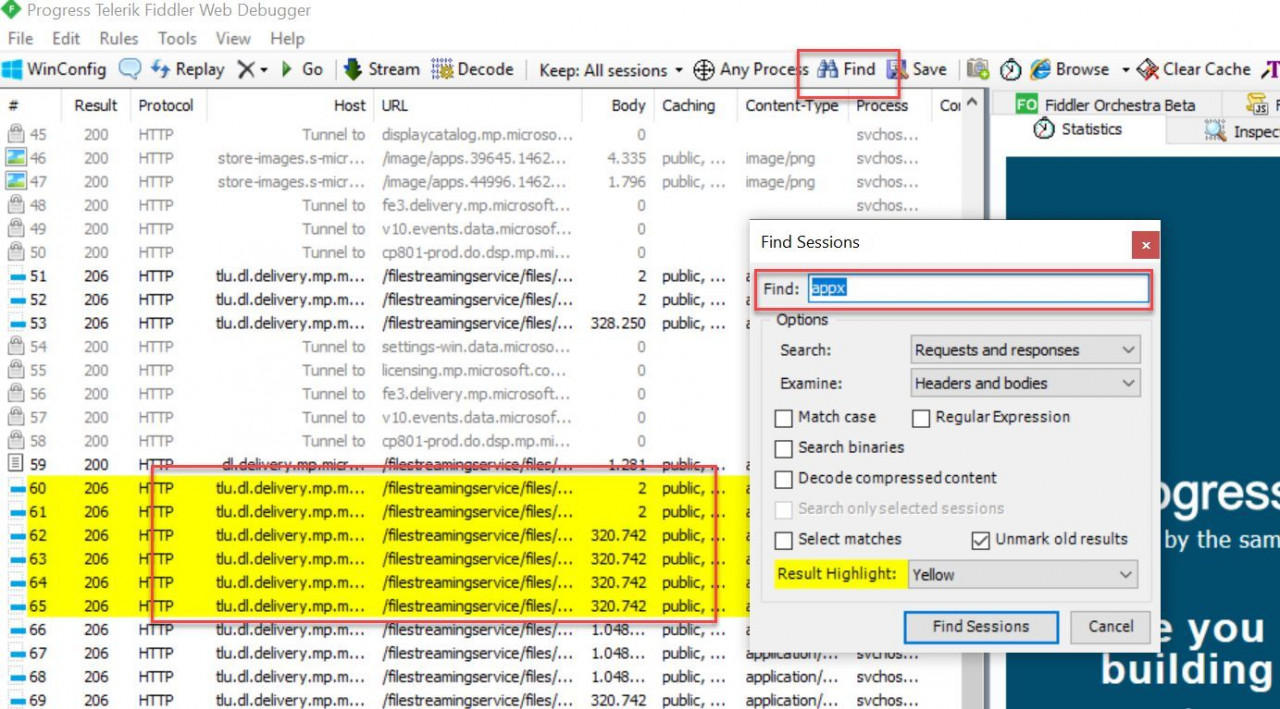Open the Tools menu

click(x=177, y=39)
